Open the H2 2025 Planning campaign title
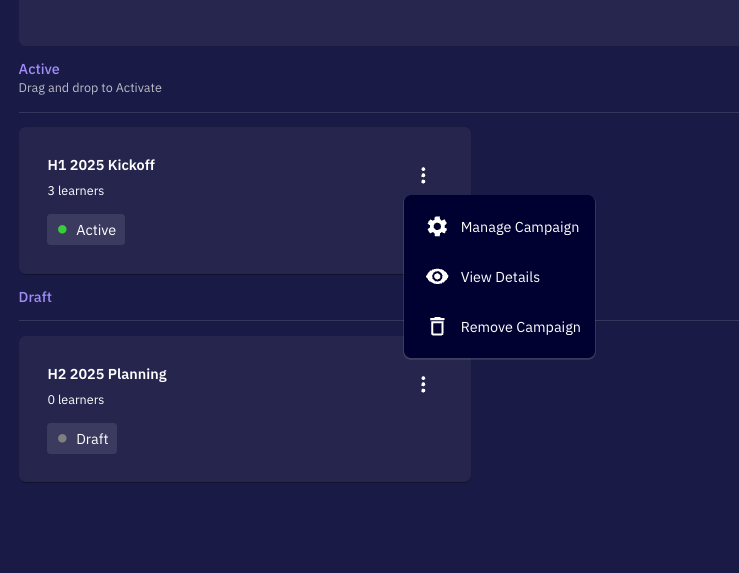739x573 pixels. point(107,374)
